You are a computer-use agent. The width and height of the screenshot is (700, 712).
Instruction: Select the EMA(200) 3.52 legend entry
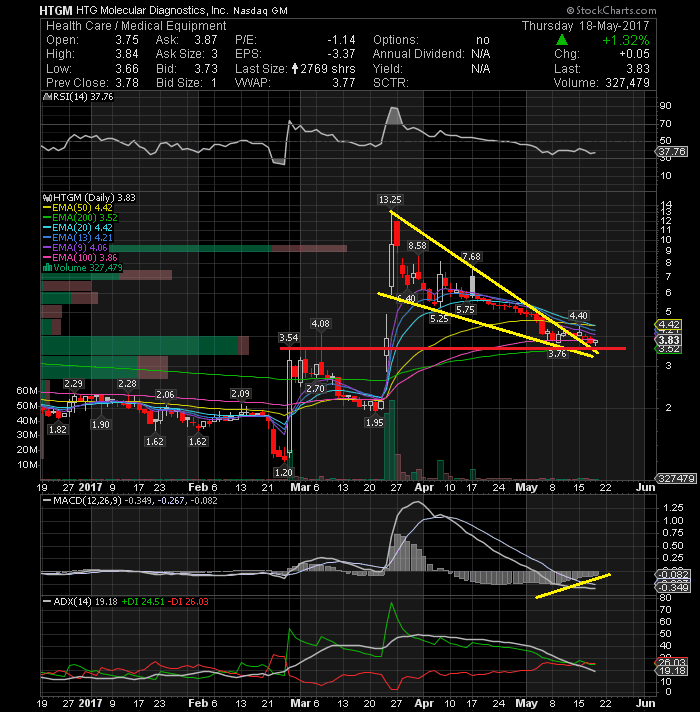80,218
